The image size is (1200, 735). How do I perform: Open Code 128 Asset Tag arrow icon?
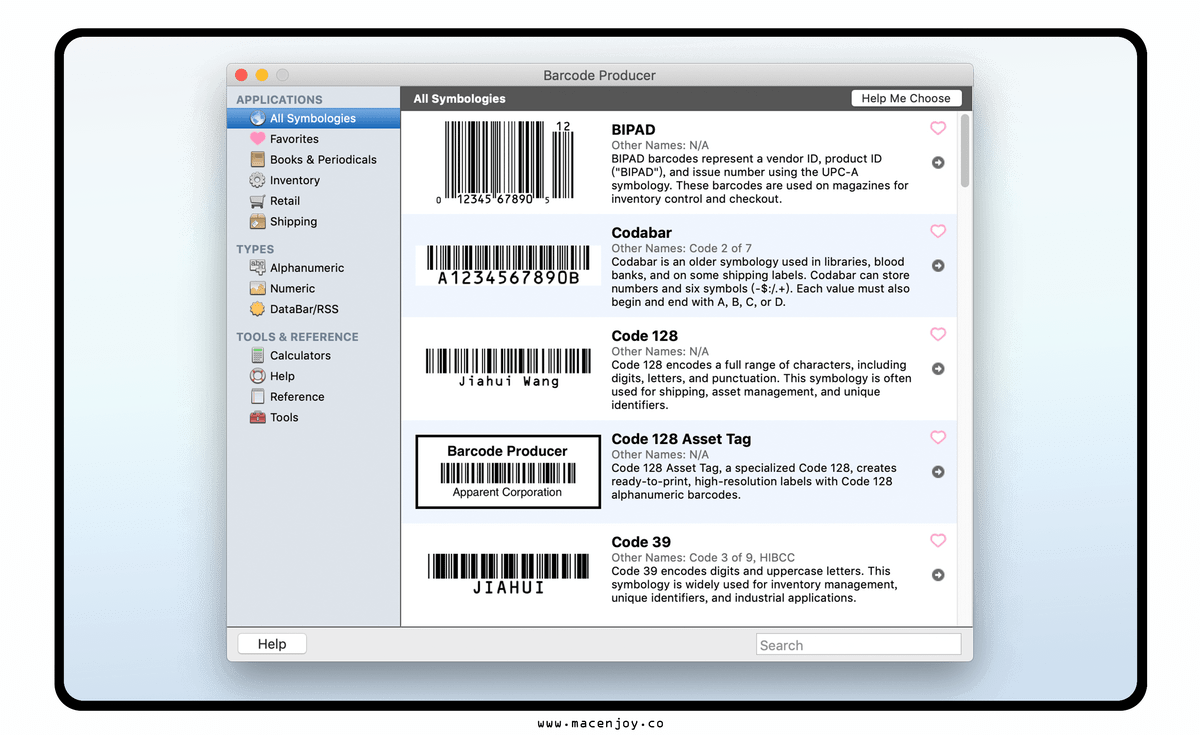coord(938,471)
